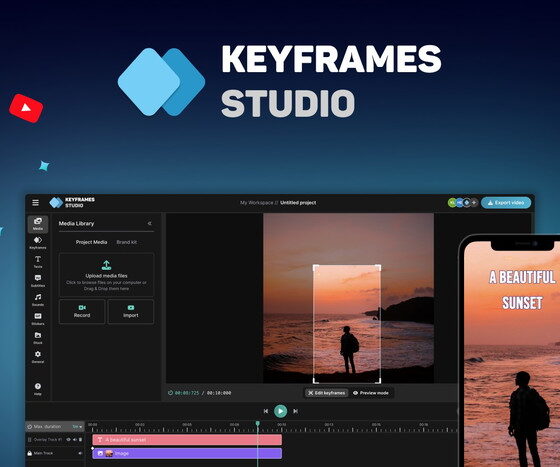Viewport: 560px width, 467px height.
Task: Click the Edit keyframes button
Action: (326, 393)
